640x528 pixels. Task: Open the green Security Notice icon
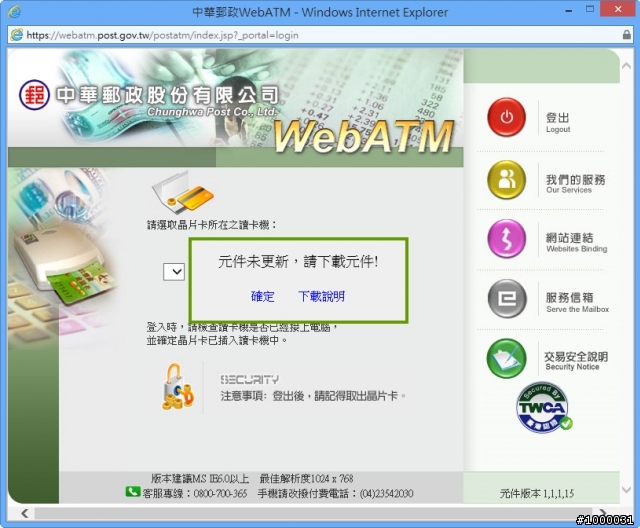tap(507, 358)
